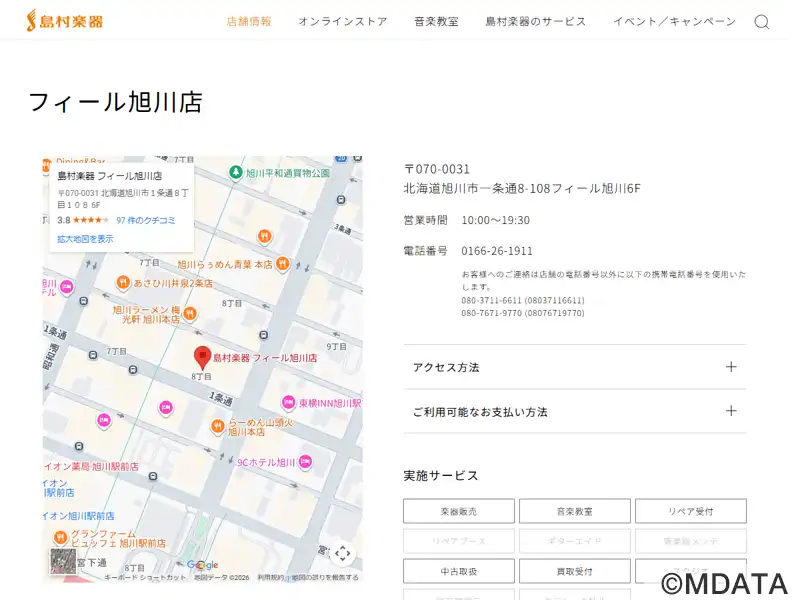
Task: Click the red 島村楽器 map pin
Action: pyautogui.click(x=202, y=356)
